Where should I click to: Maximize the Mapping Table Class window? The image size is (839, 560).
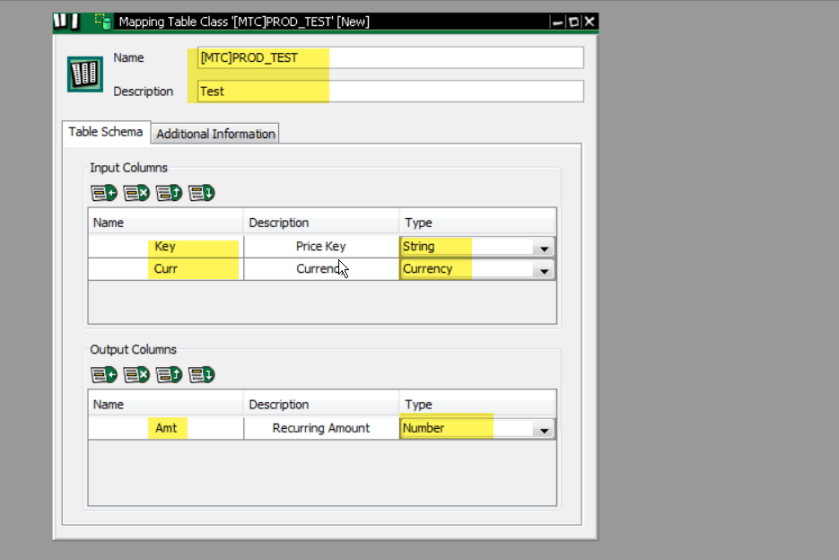pos(574,22)
